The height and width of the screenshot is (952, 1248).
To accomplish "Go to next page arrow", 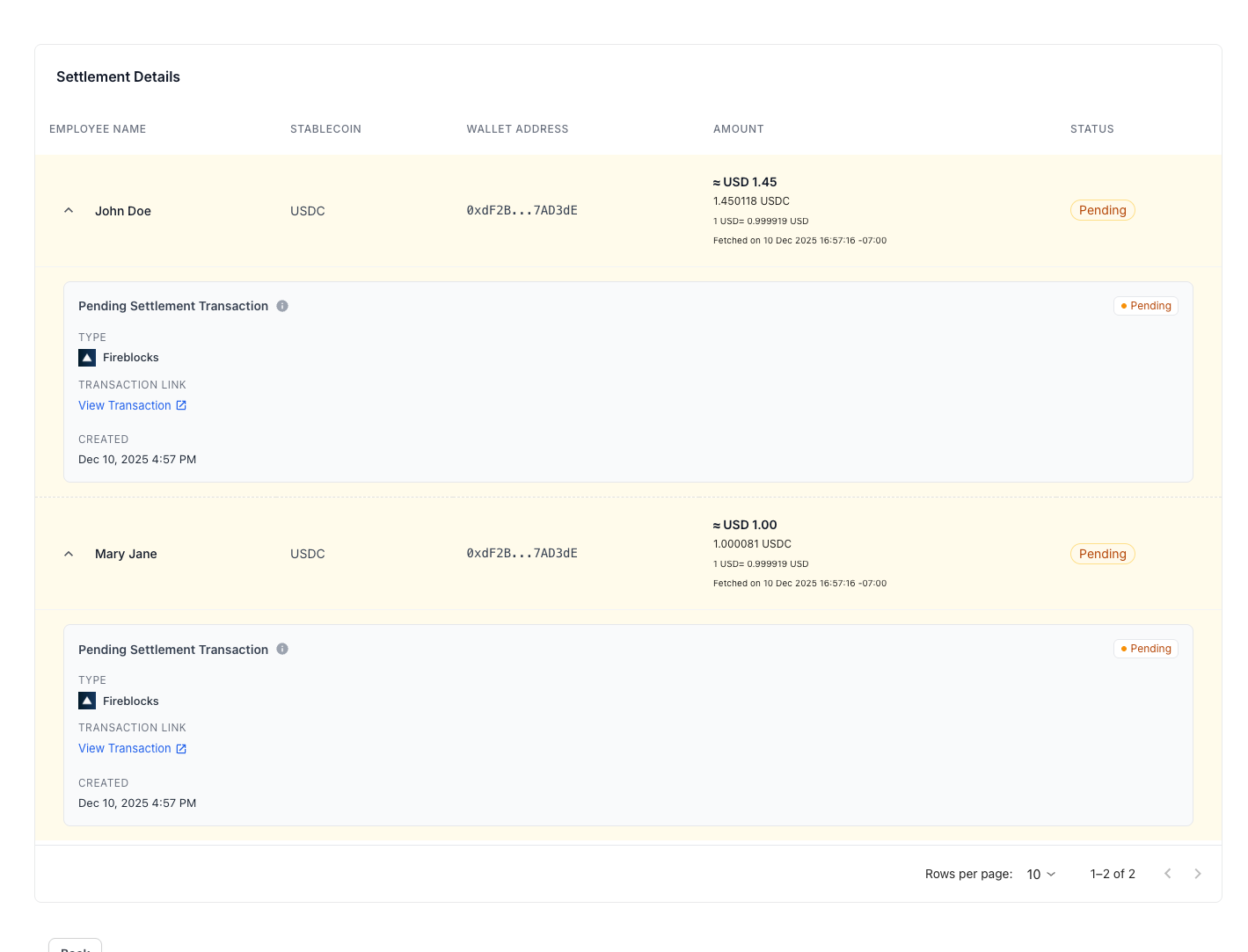I will tap(1198, 874).
